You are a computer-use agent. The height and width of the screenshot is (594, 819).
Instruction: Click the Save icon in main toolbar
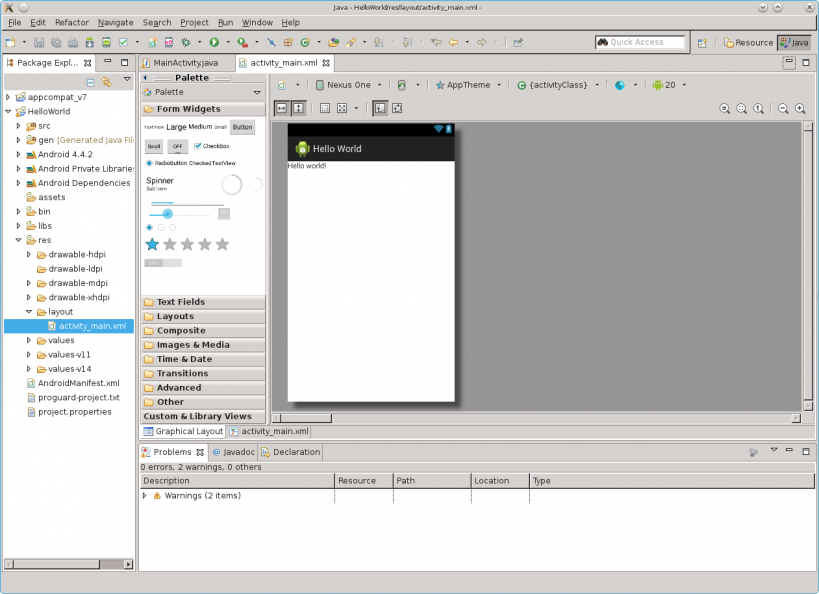tap(39, 42)
